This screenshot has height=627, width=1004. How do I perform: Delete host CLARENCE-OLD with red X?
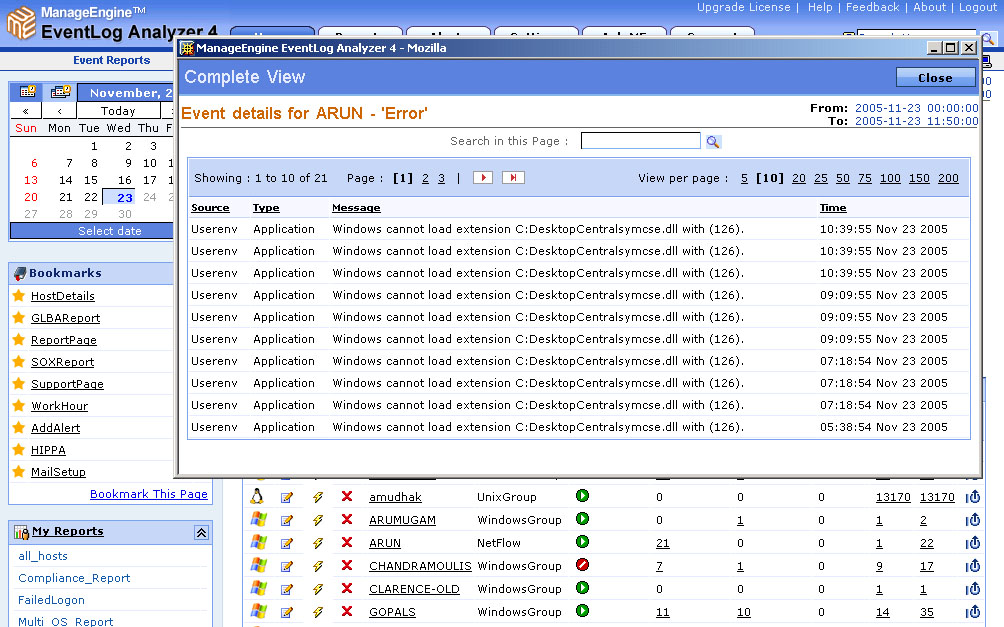click(347, 589)
